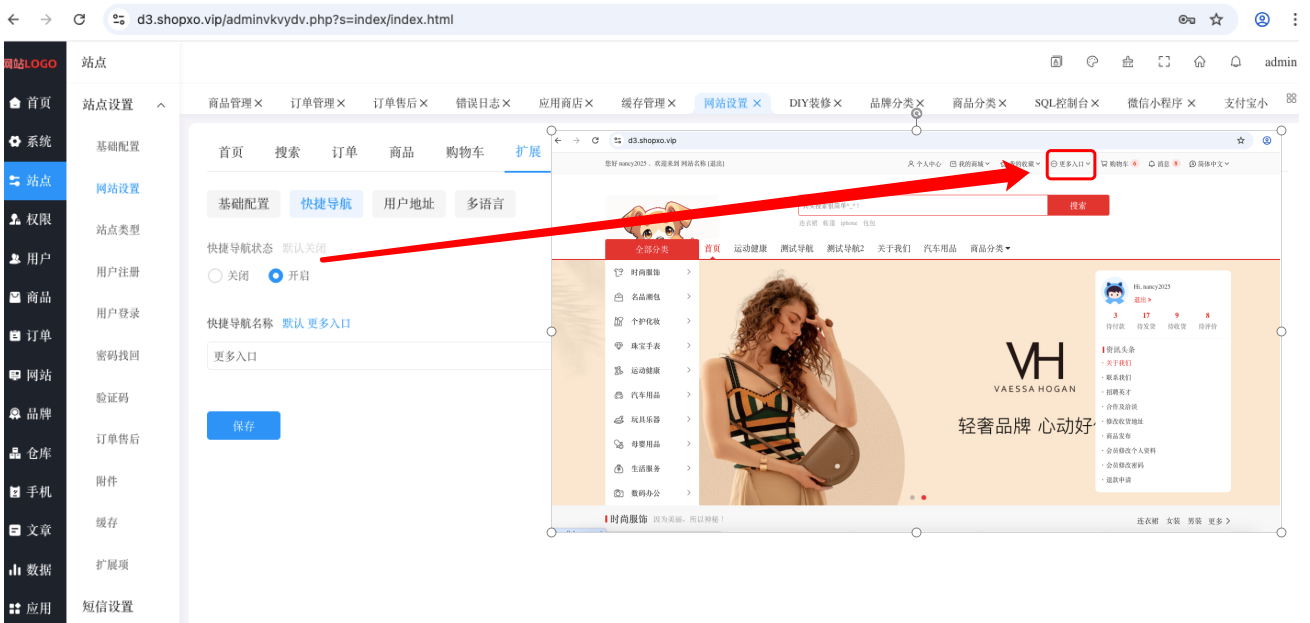The image size is (1310, 623).
Task: Switch to the 搜索 settings tab
Action: pos(288,152)
